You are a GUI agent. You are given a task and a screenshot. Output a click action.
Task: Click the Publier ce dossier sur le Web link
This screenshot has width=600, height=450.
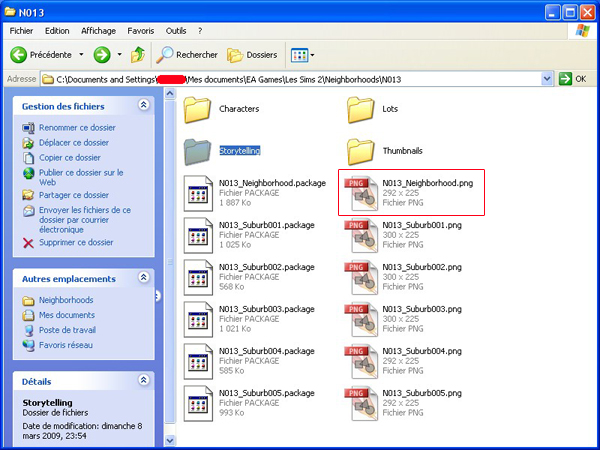(x=81, y=178)
